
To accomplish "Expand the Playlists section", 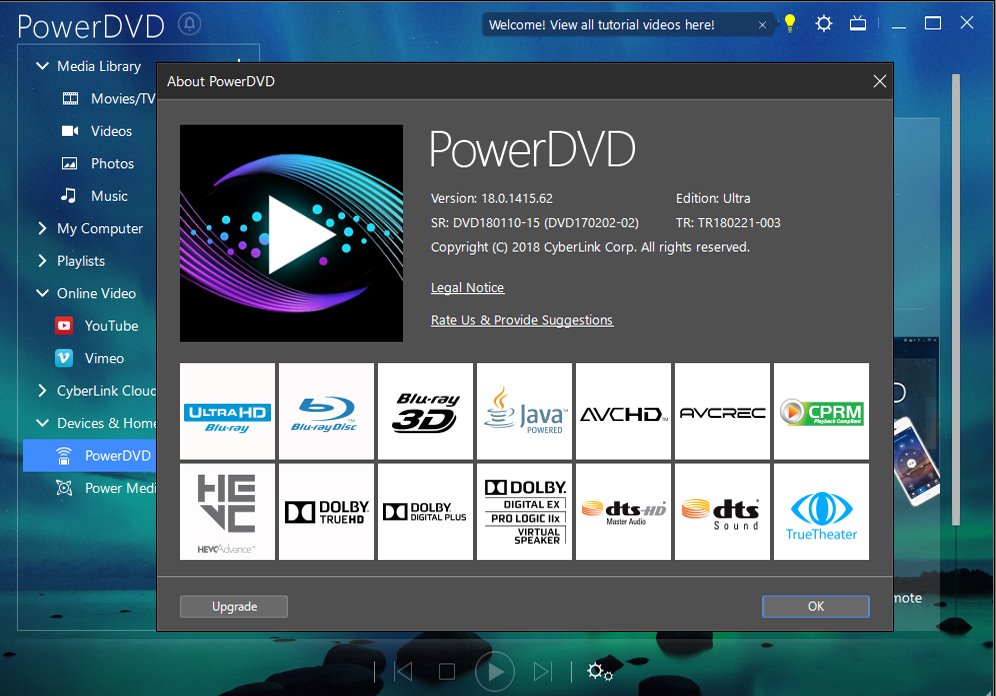I will (42, 260).
